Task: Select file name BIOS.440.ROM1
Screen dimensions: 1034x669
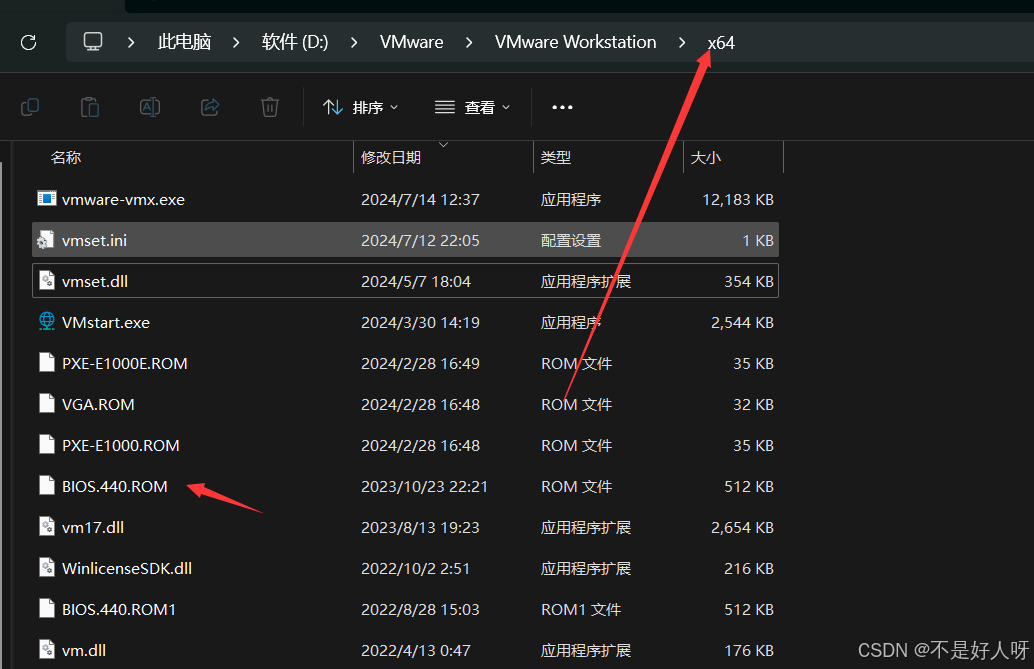Action: click(x=119, y=609)
